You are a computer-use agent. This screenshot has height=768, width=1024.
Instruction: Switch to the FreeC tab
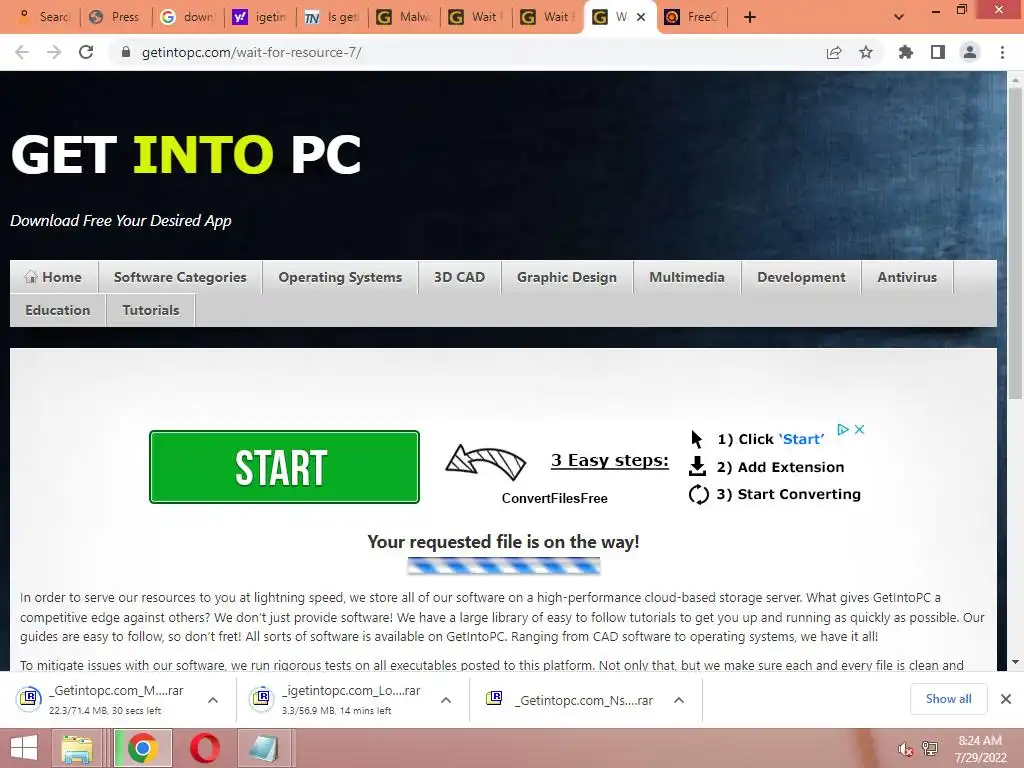691,17
